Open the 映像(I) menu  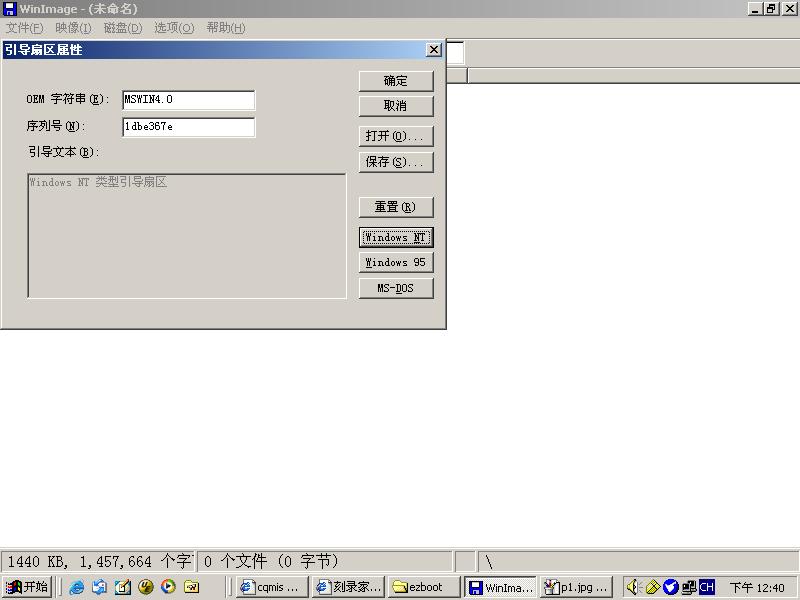(73, 28)
